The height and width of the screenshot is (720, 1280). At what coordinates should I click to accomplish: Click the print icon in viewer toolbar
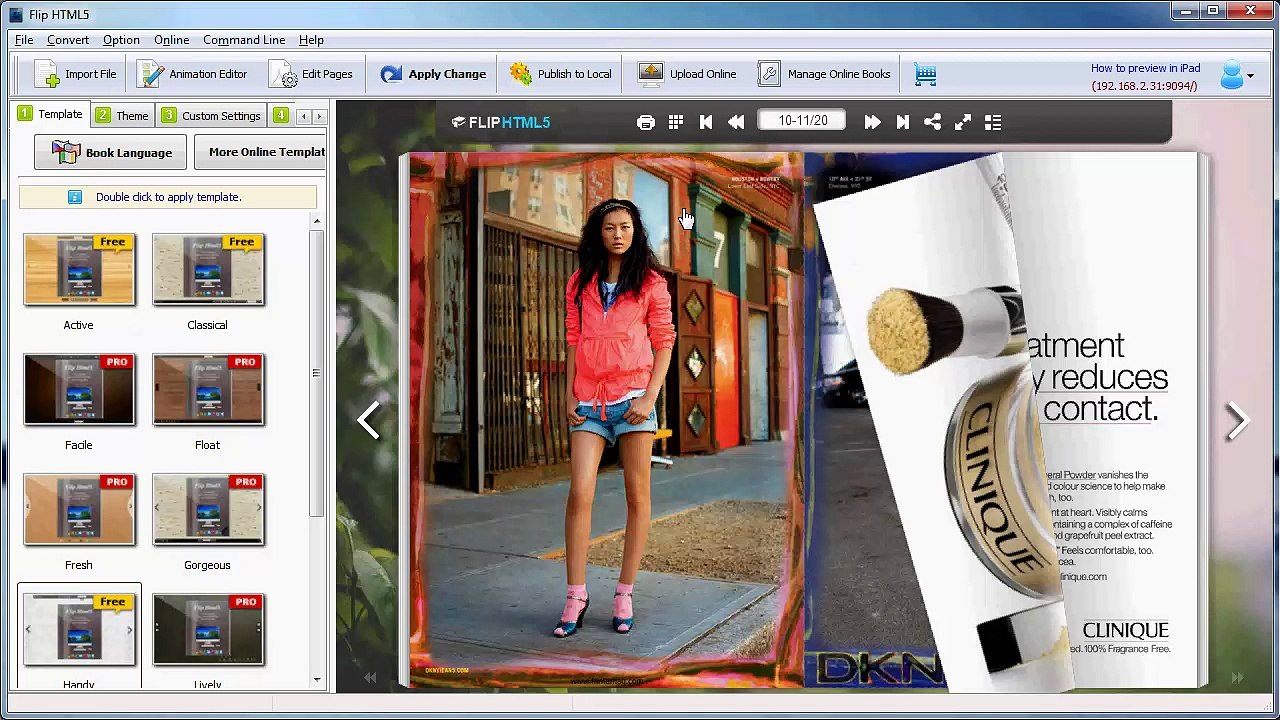[645, 122]
